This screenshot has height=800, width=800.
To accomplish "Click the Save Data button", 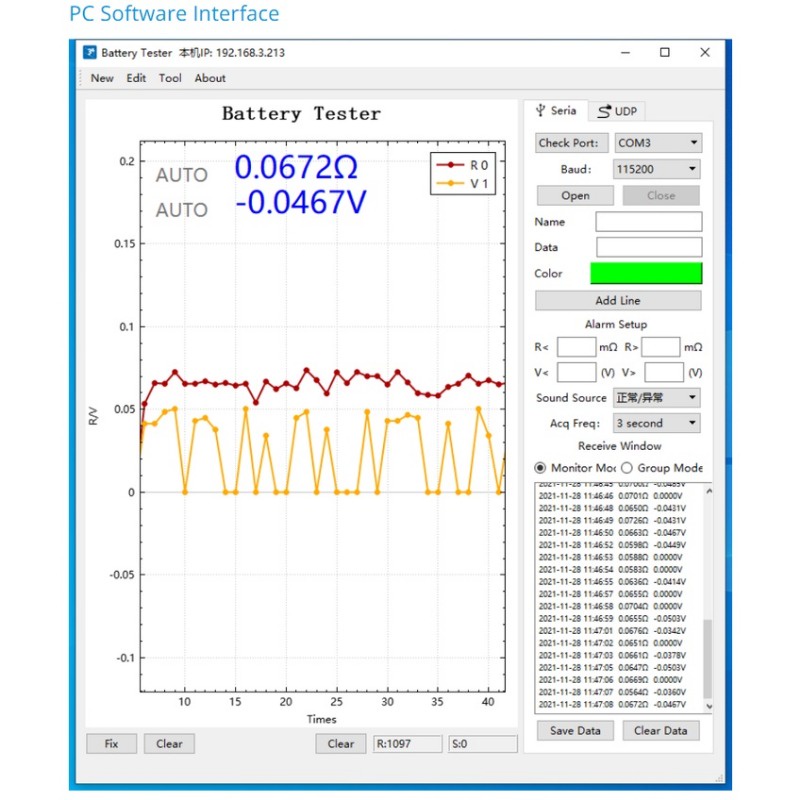I will [x=575, y=731].
